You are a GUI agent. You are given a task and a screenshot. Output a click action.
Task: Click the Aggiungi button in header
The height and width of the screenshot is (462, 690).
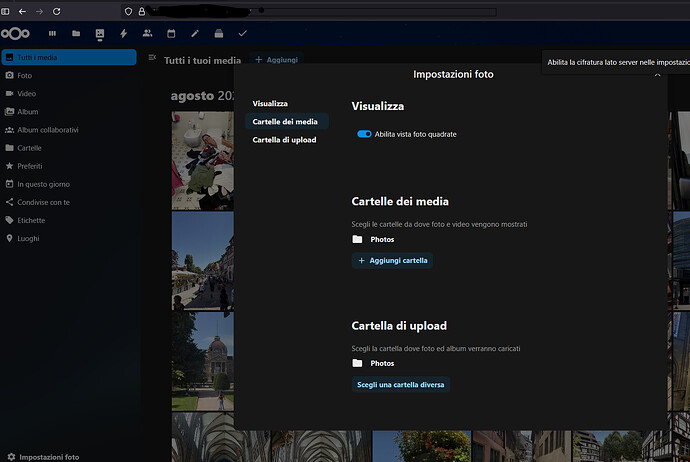[276, 60]
